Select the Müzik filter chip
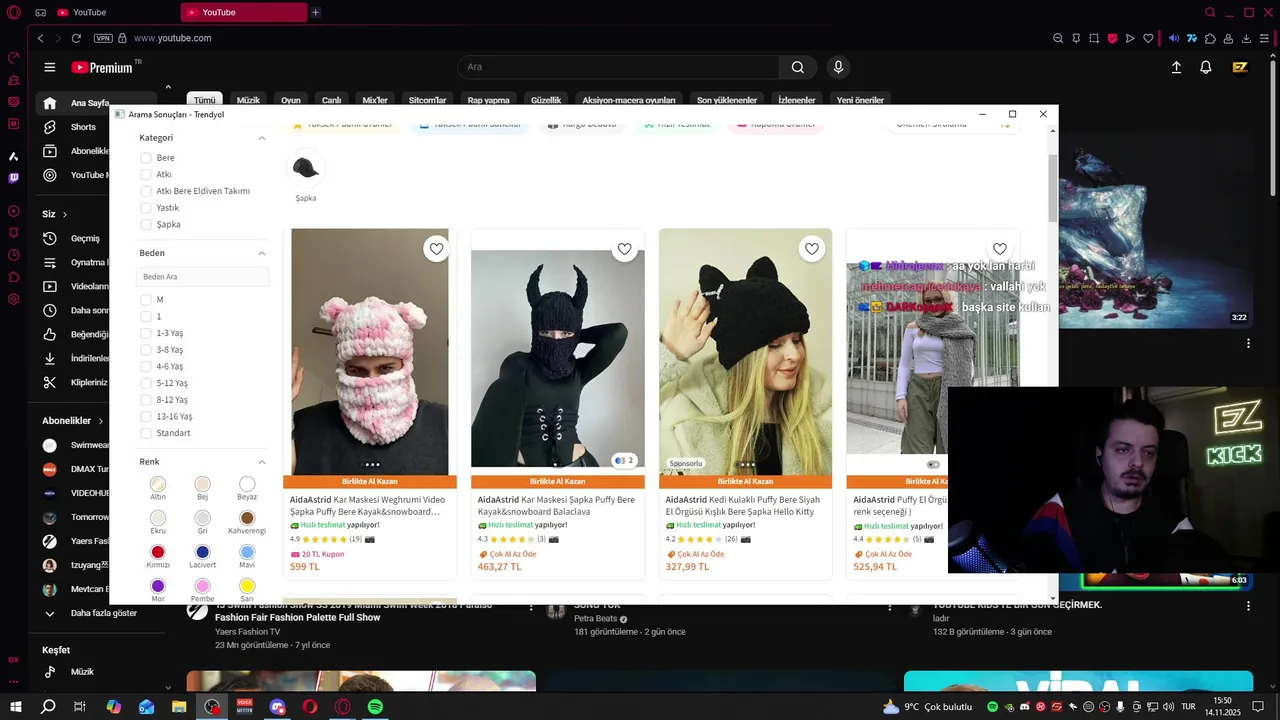This screenshot has height=720, width=1280. pyautogui.click(x=248, y=100)
